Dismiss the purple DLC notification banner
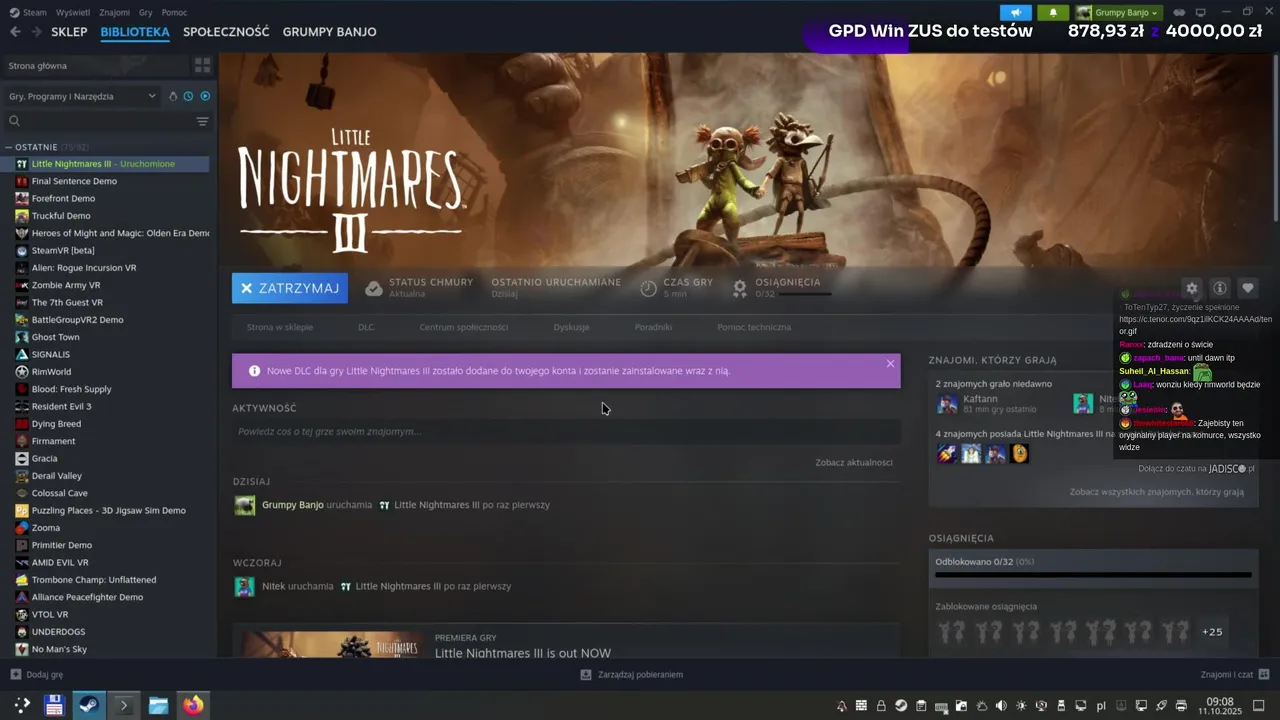The height and width of the screenshot is (720, 1280). [890, 364]
